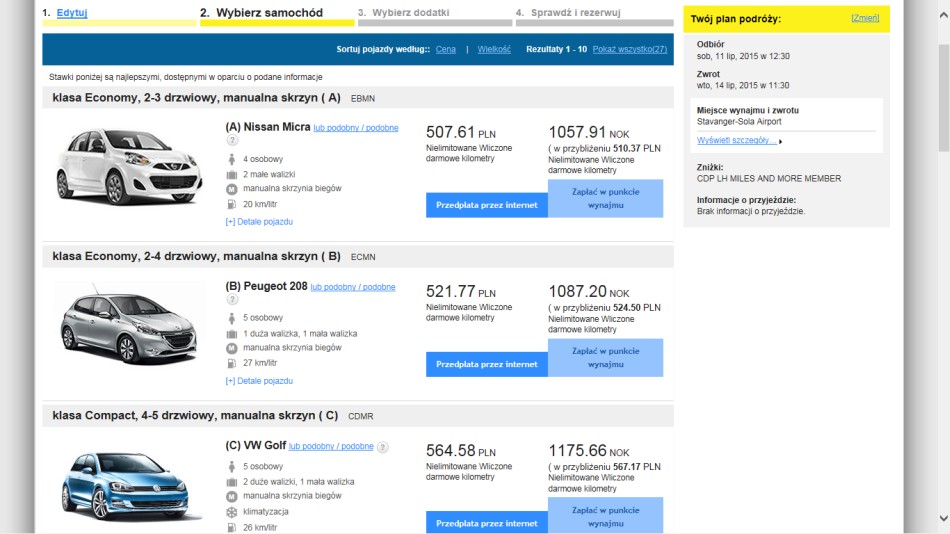Click the luggage icon for Nissan Micra
This screenshot has height=534, width=950.
231,175
